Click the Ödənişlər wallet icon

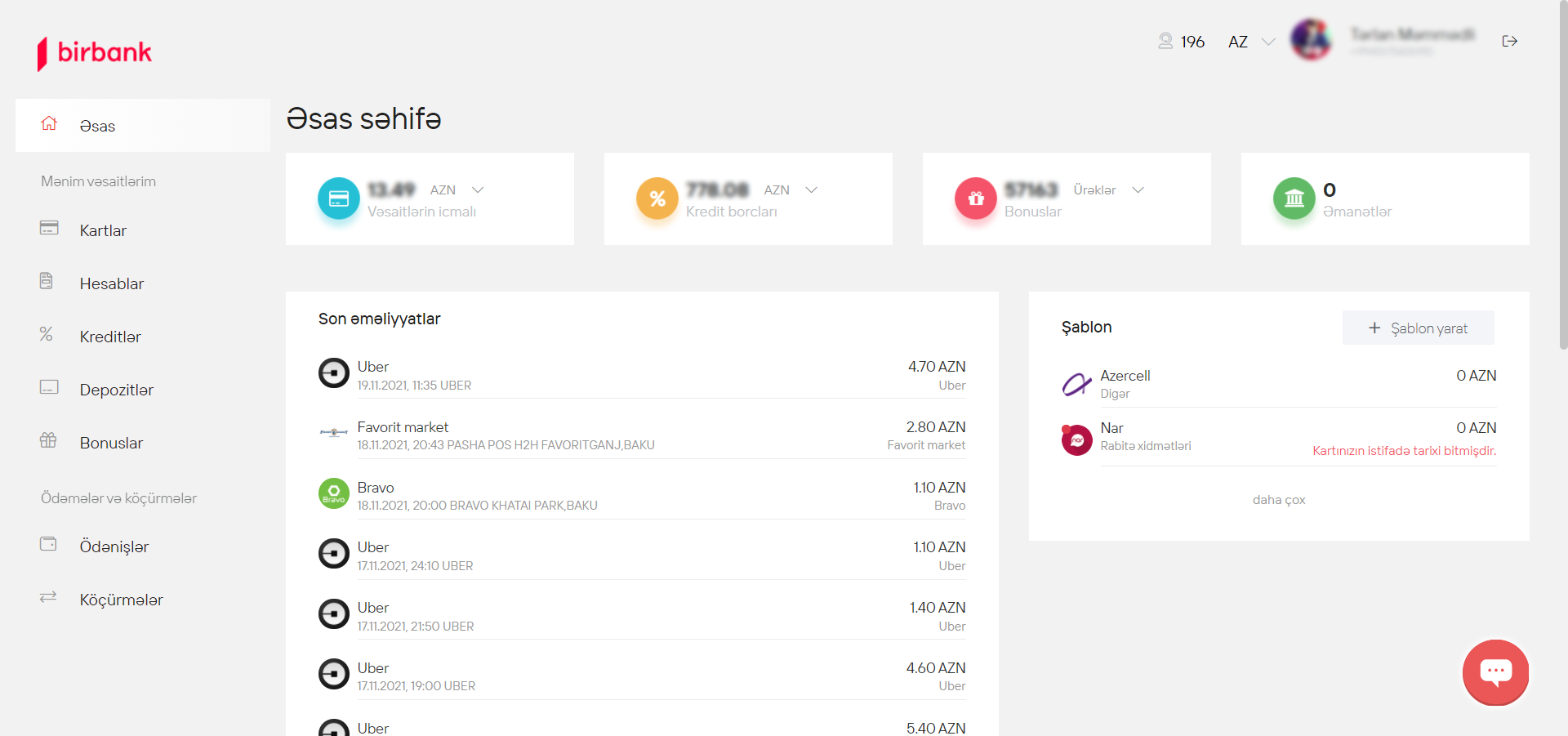pyautogui.click(x=48, y=544)
